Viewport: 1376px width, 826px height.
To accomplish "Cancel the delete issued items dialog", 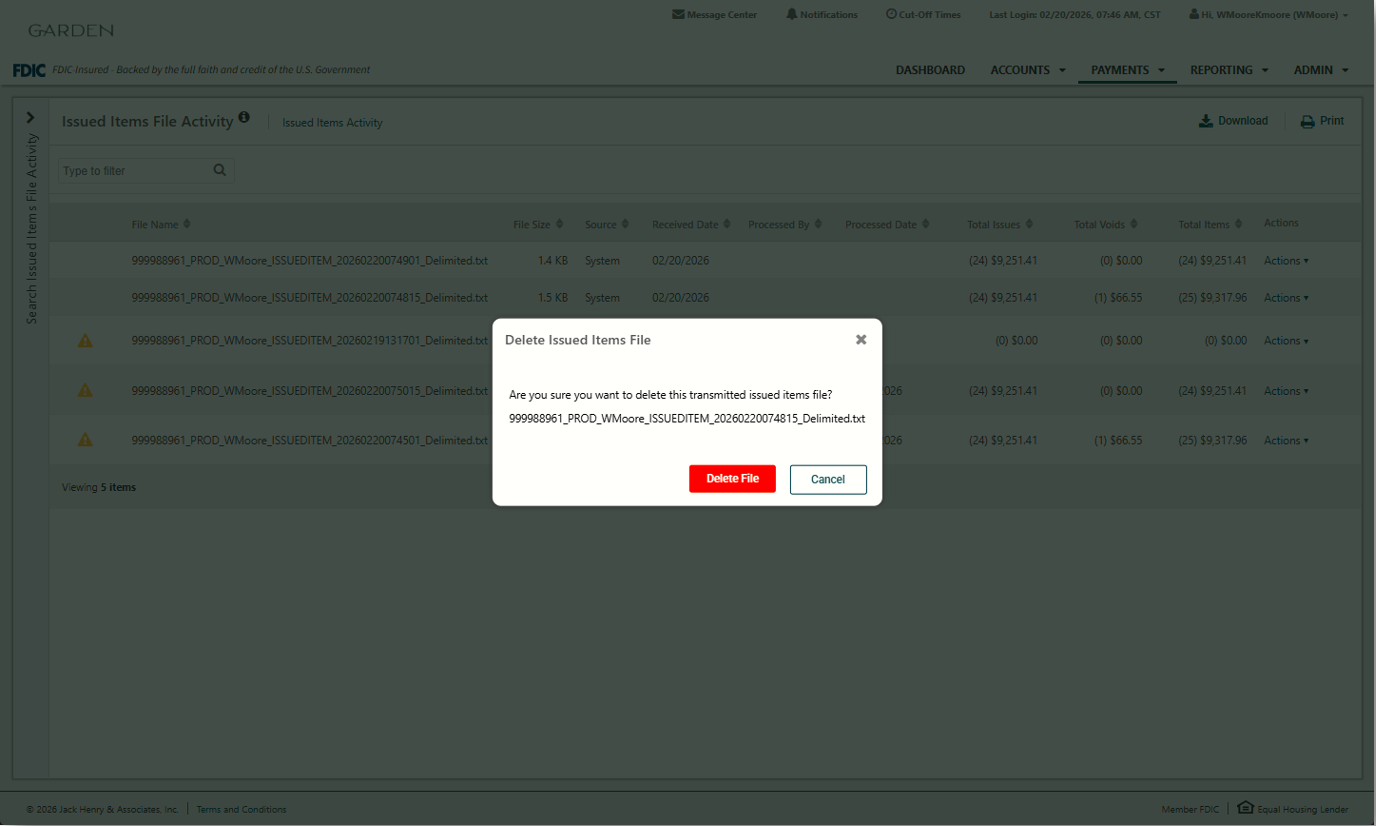I will tap(827, 479).
